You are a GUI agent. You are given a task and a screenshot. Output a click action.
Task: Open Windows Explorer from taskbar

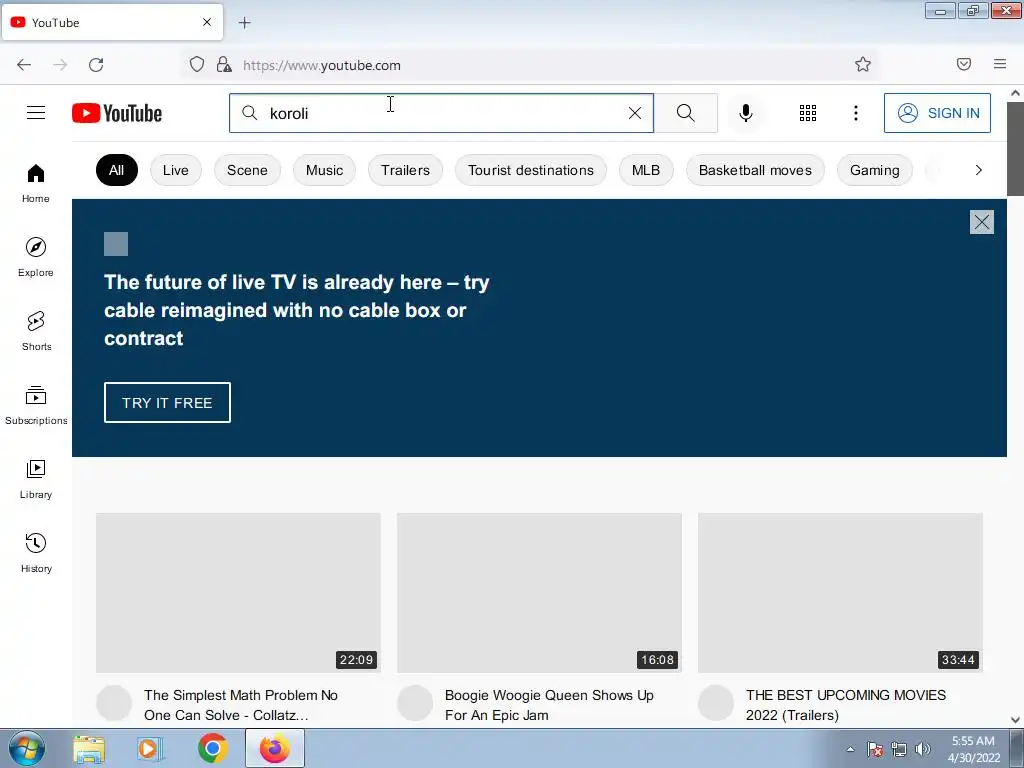89,749
